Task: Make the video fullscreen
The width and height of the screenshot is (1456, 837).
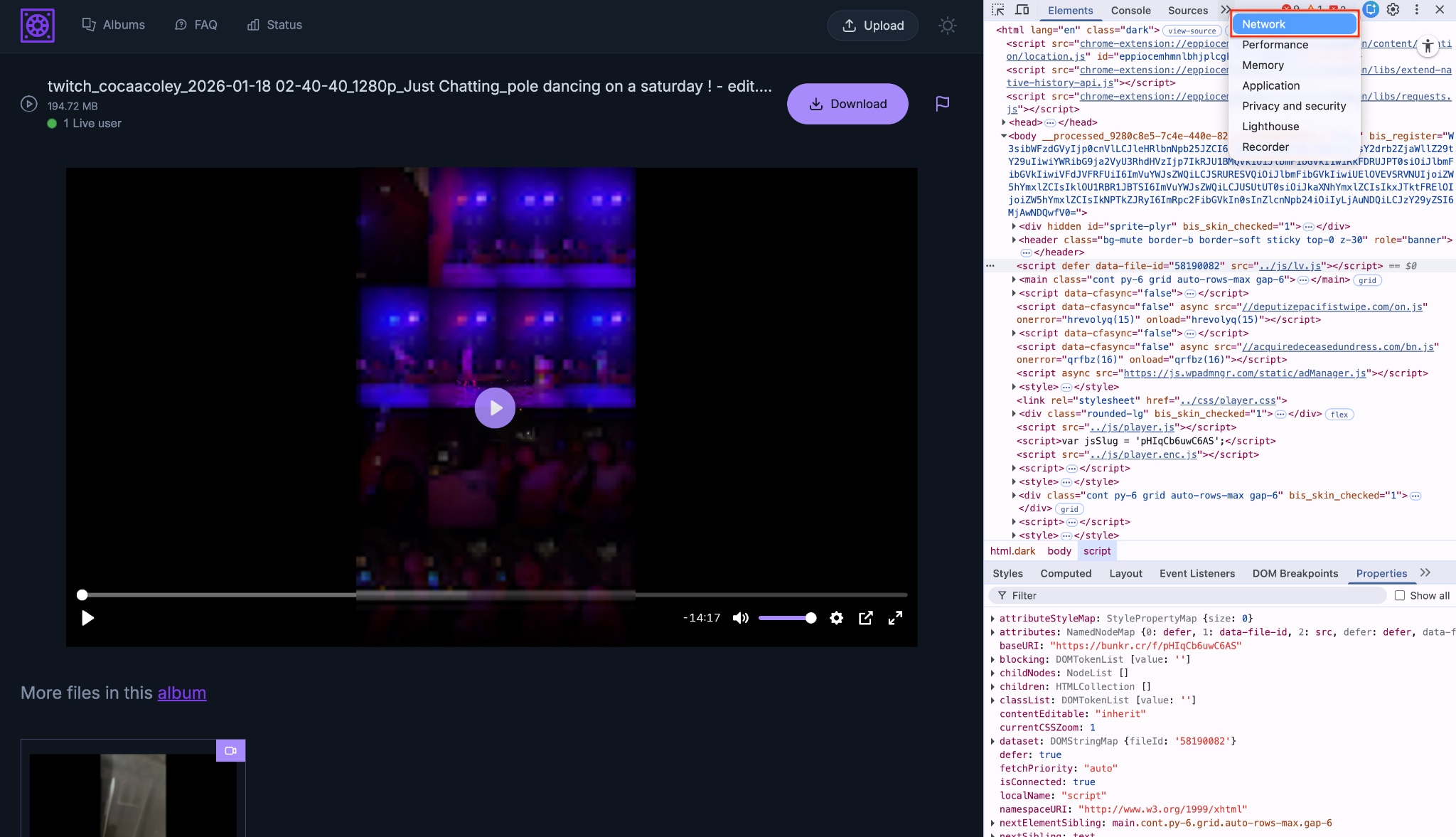Action: 895,618
